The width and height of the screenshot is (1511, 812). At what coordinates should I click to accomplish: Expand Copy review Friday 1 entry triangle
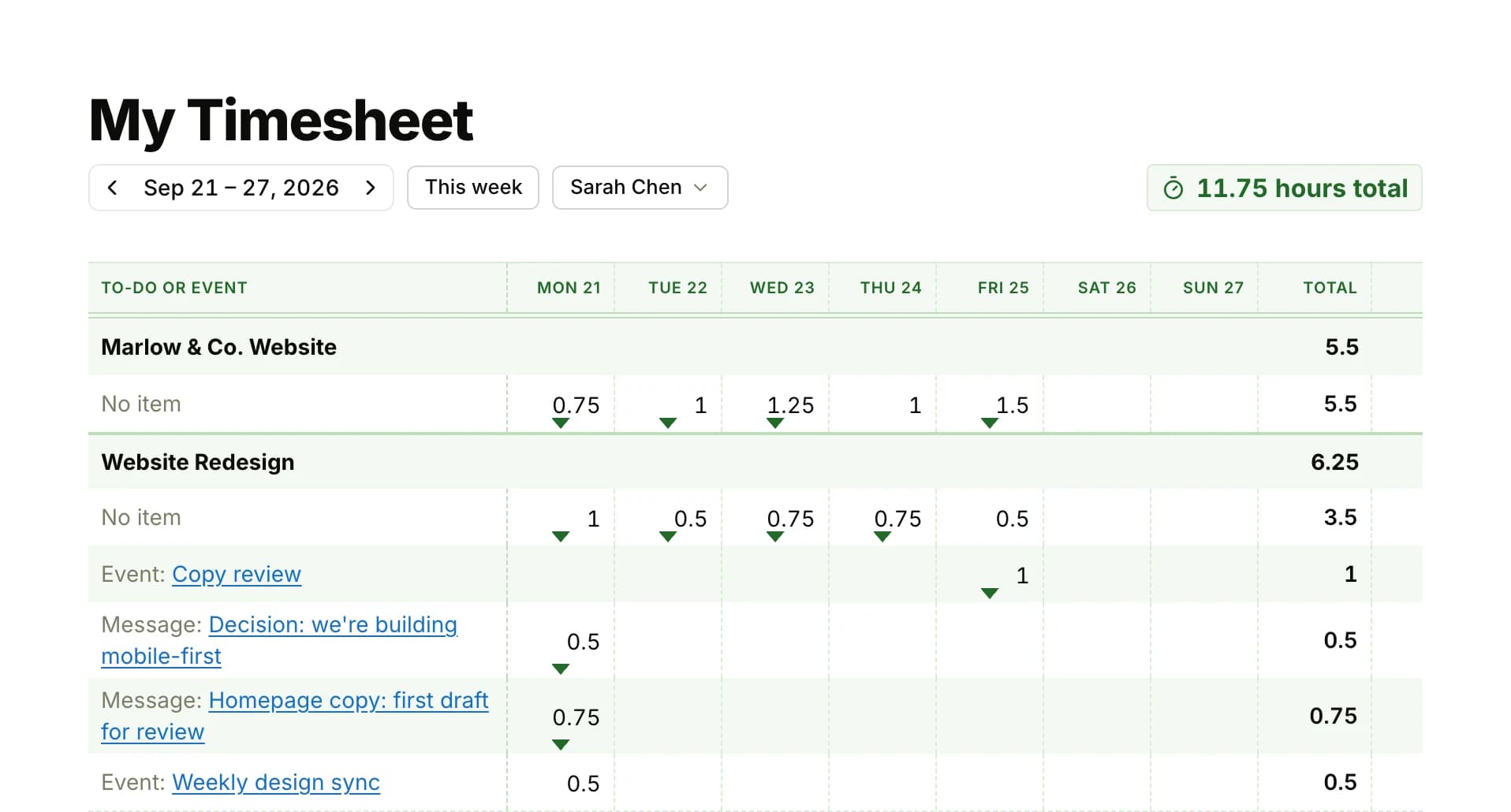tap(990, 594)
